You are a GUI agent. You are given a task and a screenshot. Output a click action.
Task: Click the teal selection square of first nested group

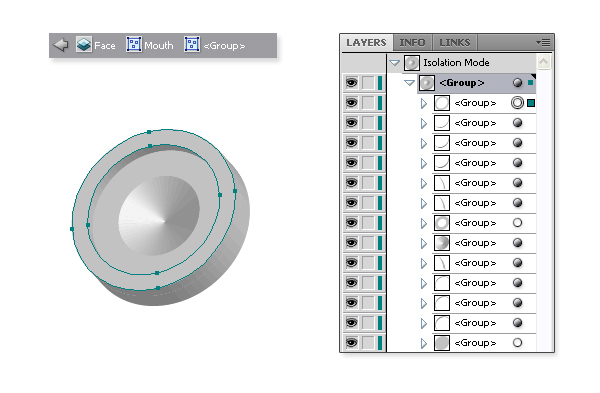531,103
